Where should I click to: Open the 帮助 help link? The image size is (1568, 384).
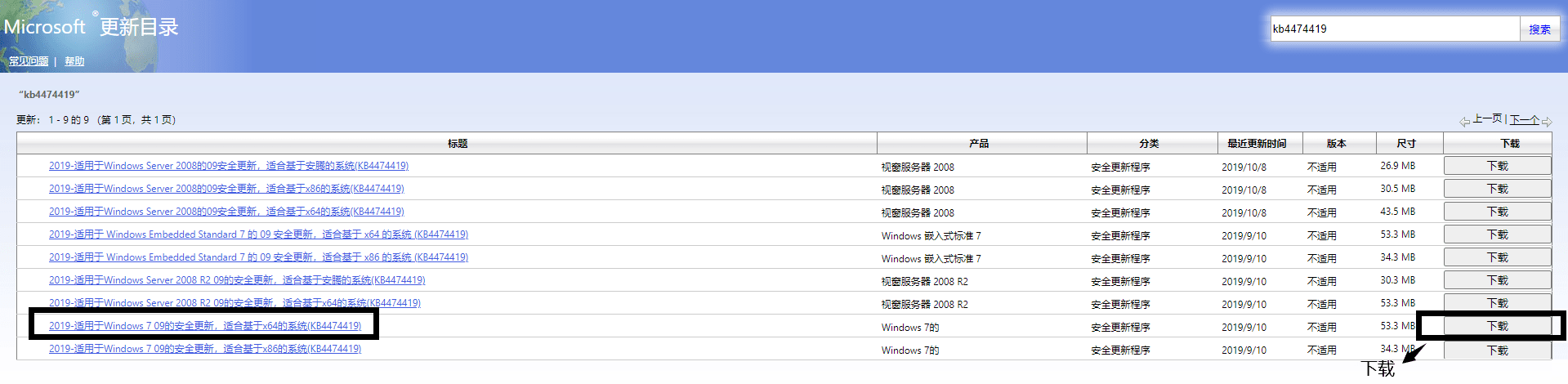[74, 61]
